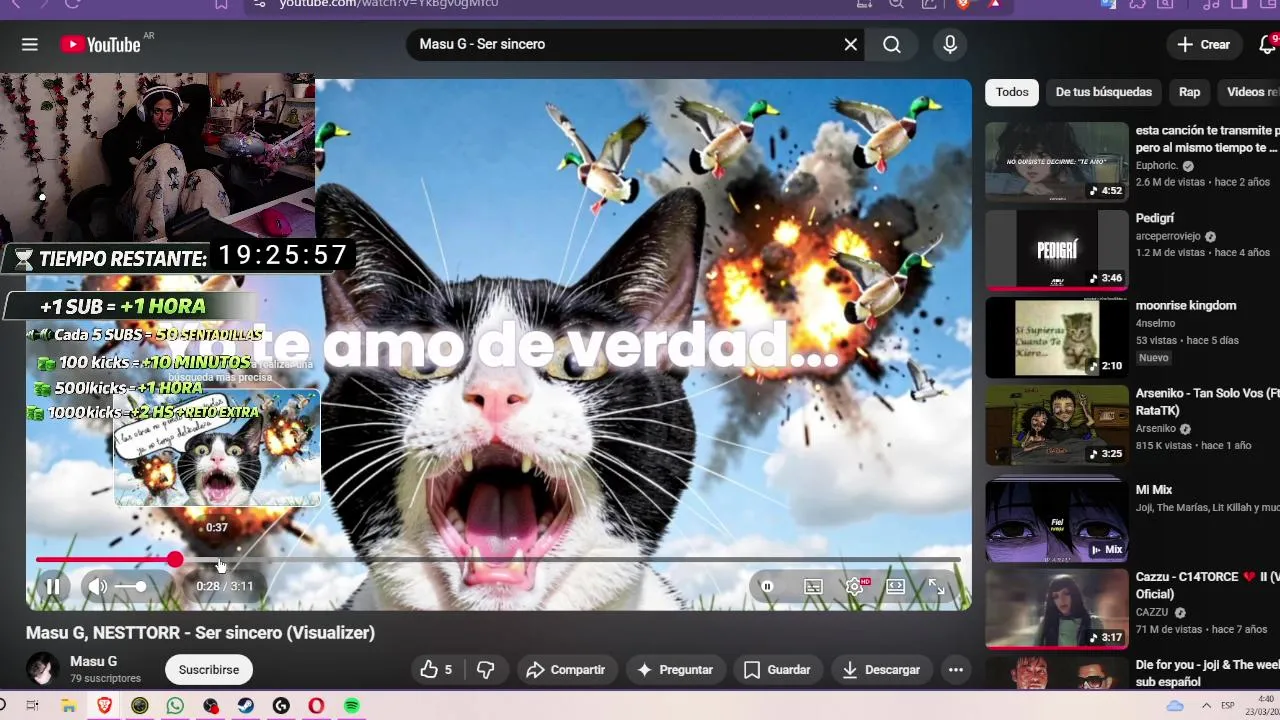Pause the video

(53, 587)
